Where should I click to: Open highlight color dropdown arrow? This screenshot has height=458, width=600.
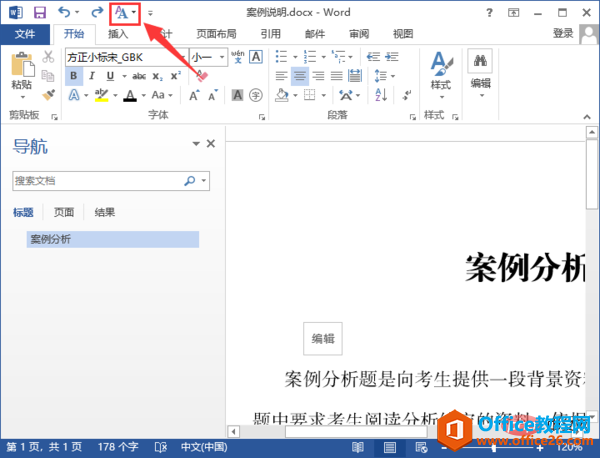point(115,95)
